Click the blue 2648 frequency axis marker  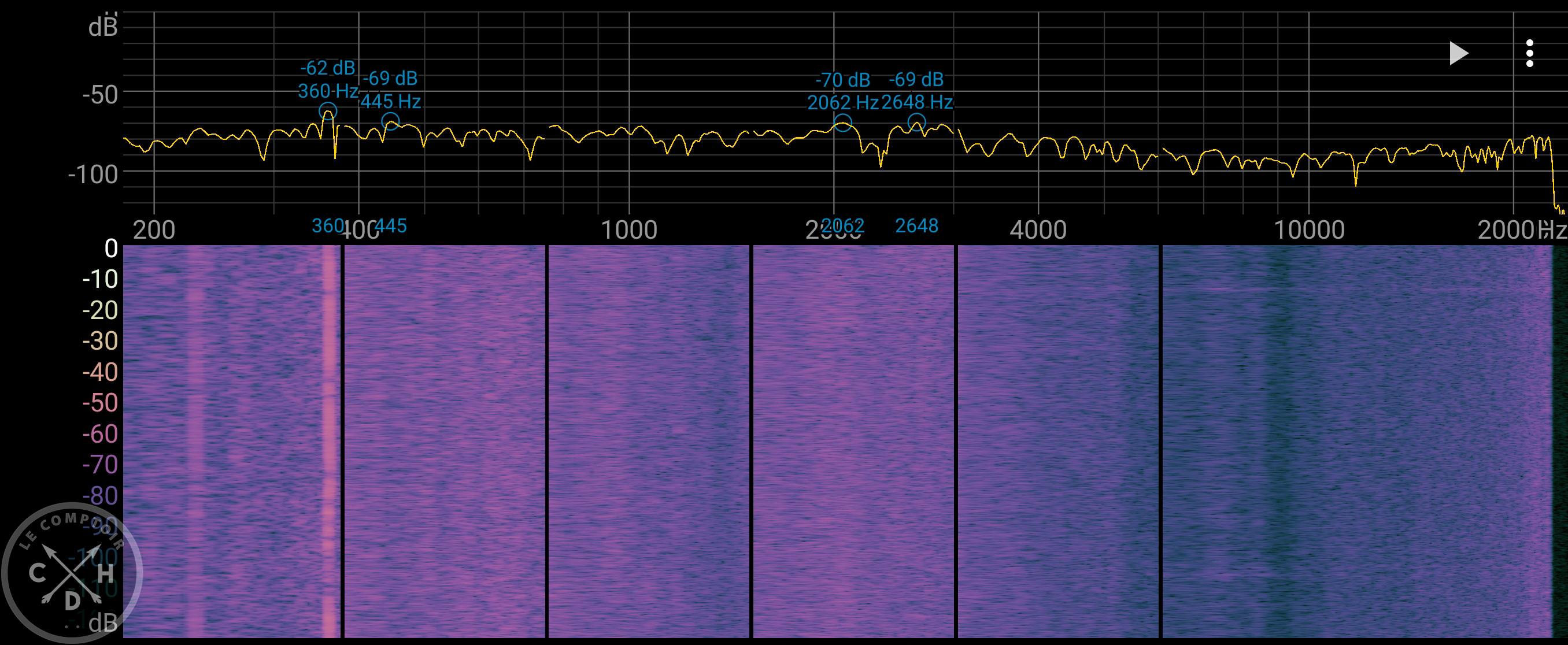917,227
